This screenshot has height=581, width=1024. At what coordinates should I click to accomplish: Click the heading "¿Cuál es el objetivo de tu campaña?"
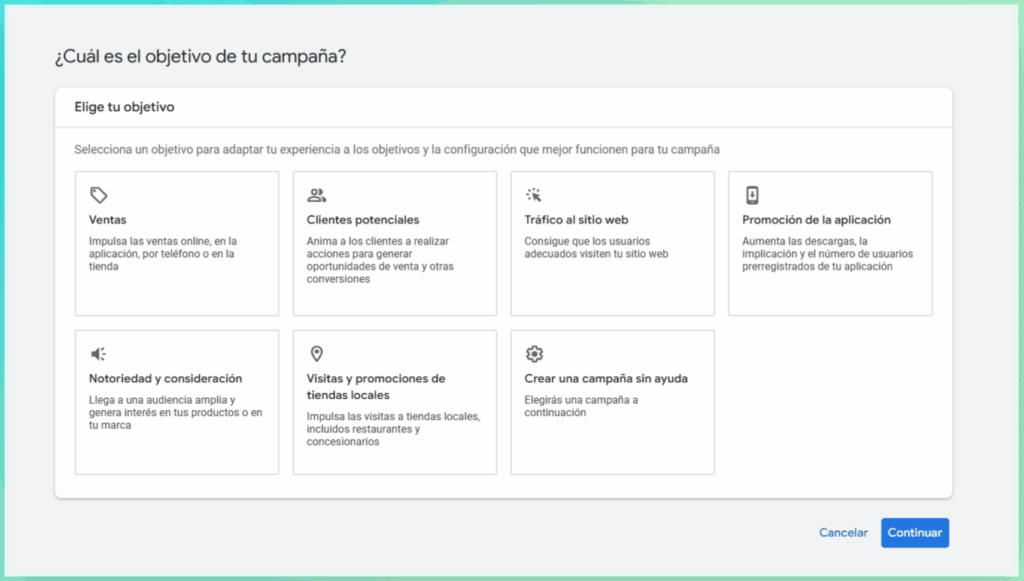click(x=200, y=57)
